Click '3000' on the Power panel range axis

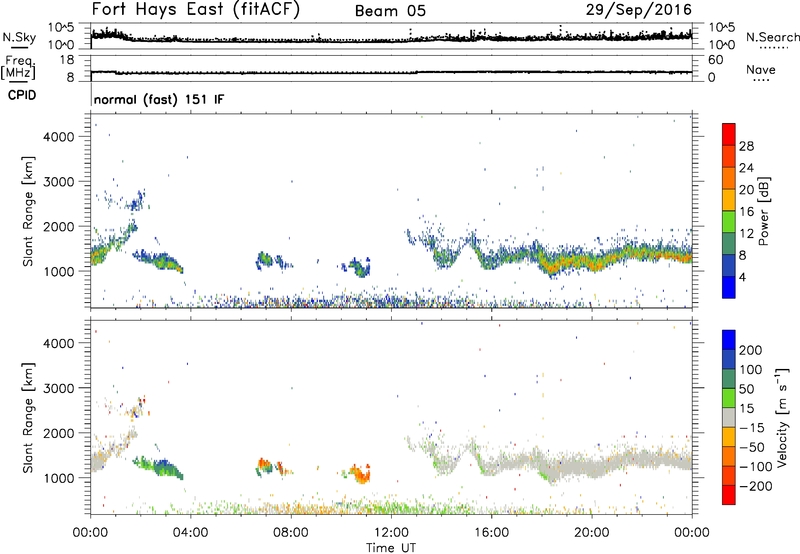(58, 182)
